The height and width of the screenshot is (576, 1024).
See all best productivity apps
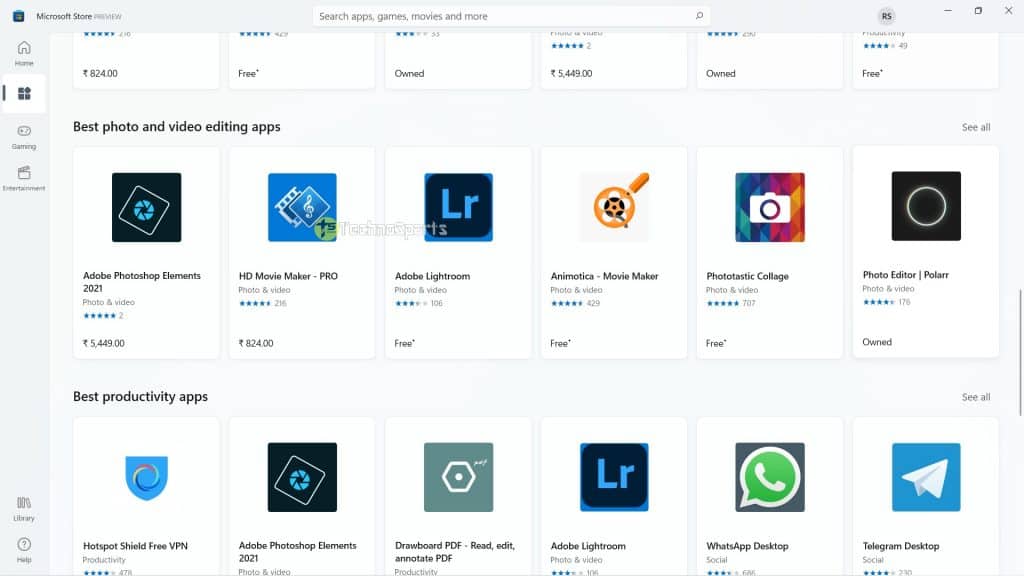click(976, 397)
